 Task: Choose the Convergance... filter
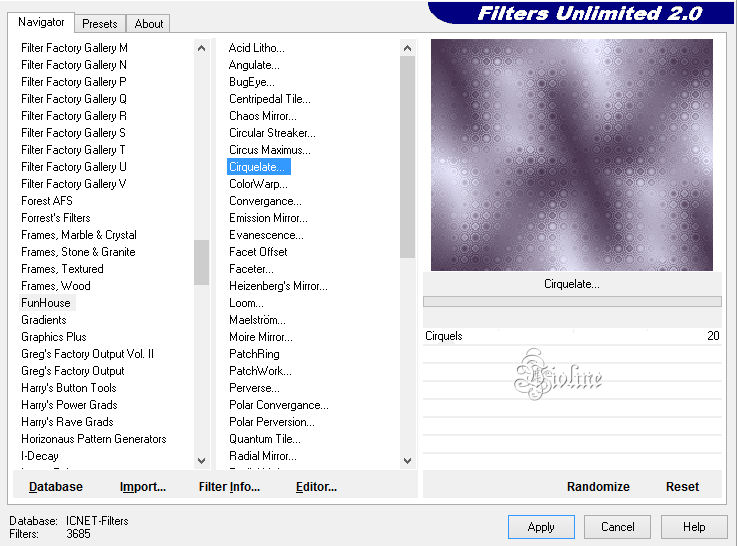coord(265,201)
